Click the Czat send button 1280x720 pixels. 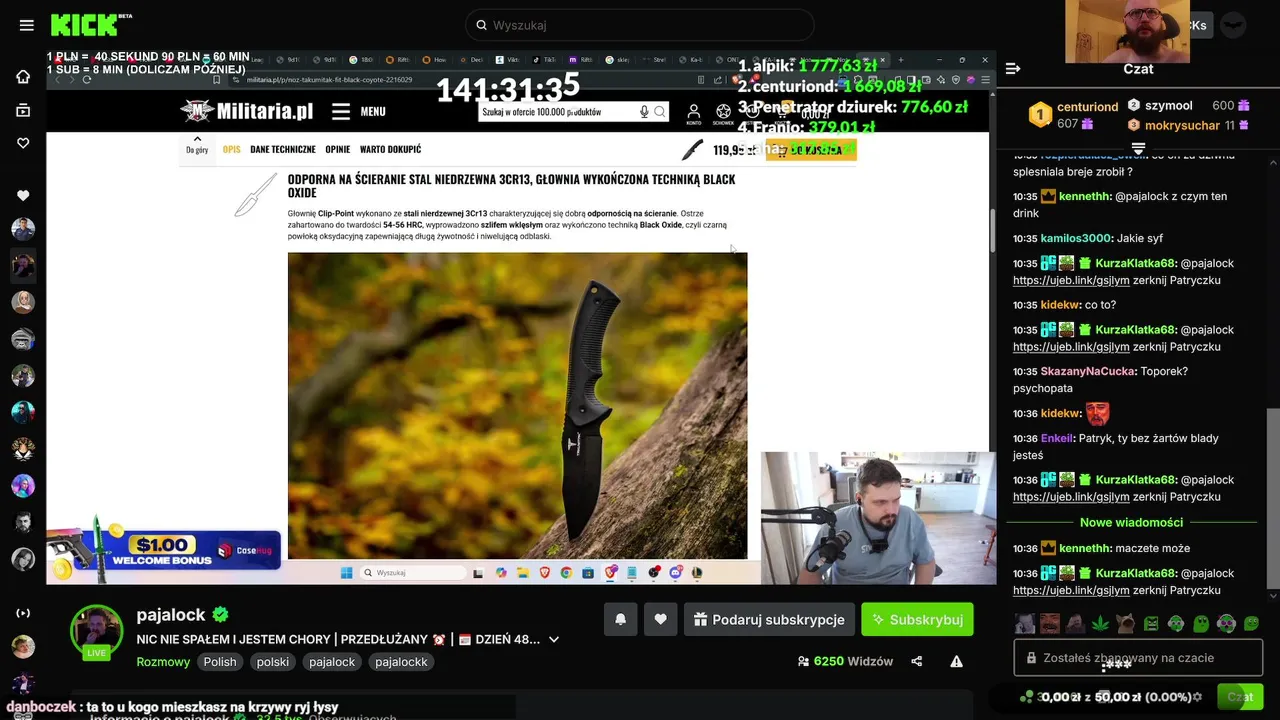1240,697
